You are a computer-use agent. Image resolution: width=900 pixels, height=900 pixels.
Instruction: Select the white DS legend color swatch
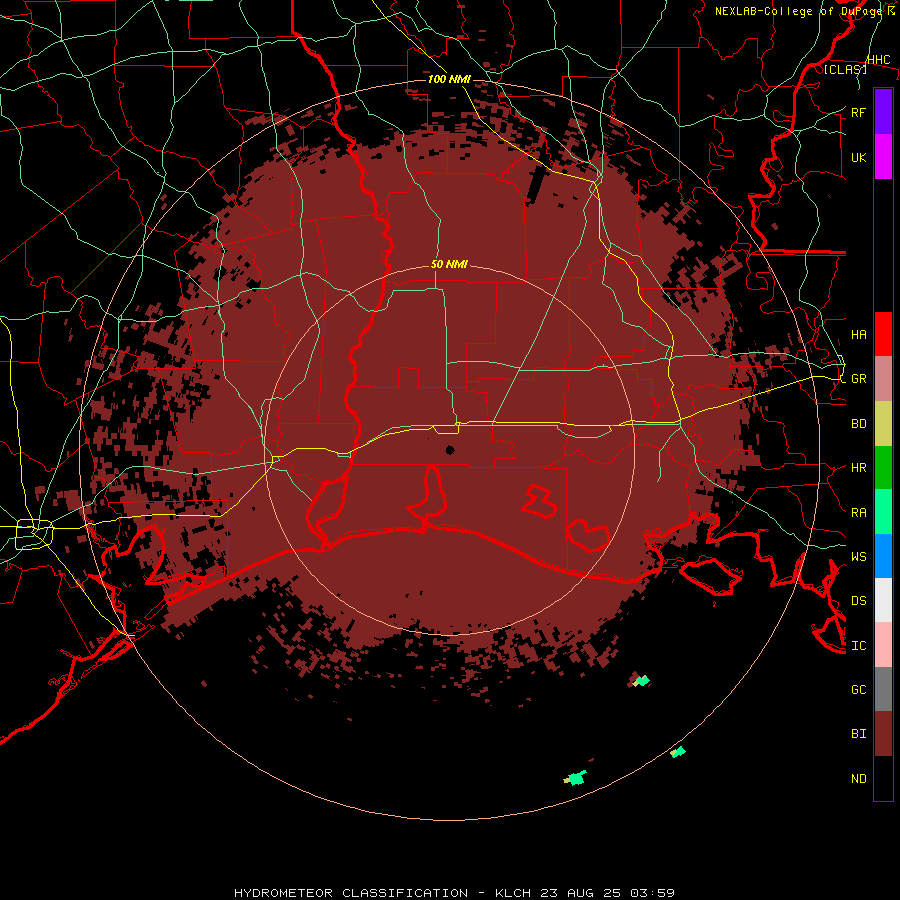(883, 600)
